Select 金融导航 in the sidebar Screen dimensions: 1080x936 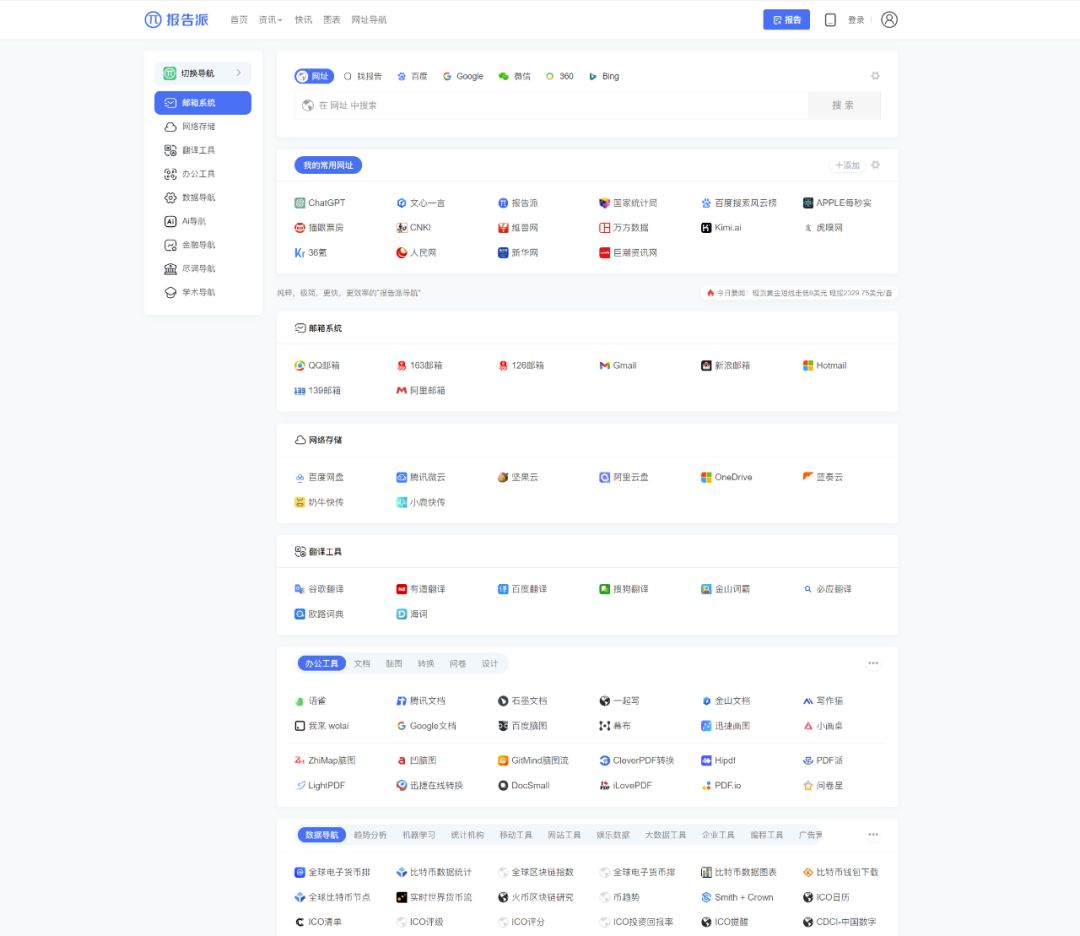[x=202, y=245]
